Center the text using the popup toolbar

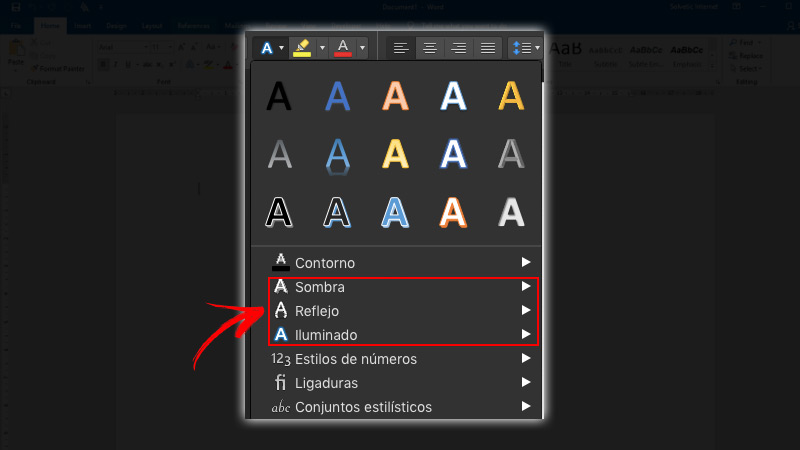point(430,48)
